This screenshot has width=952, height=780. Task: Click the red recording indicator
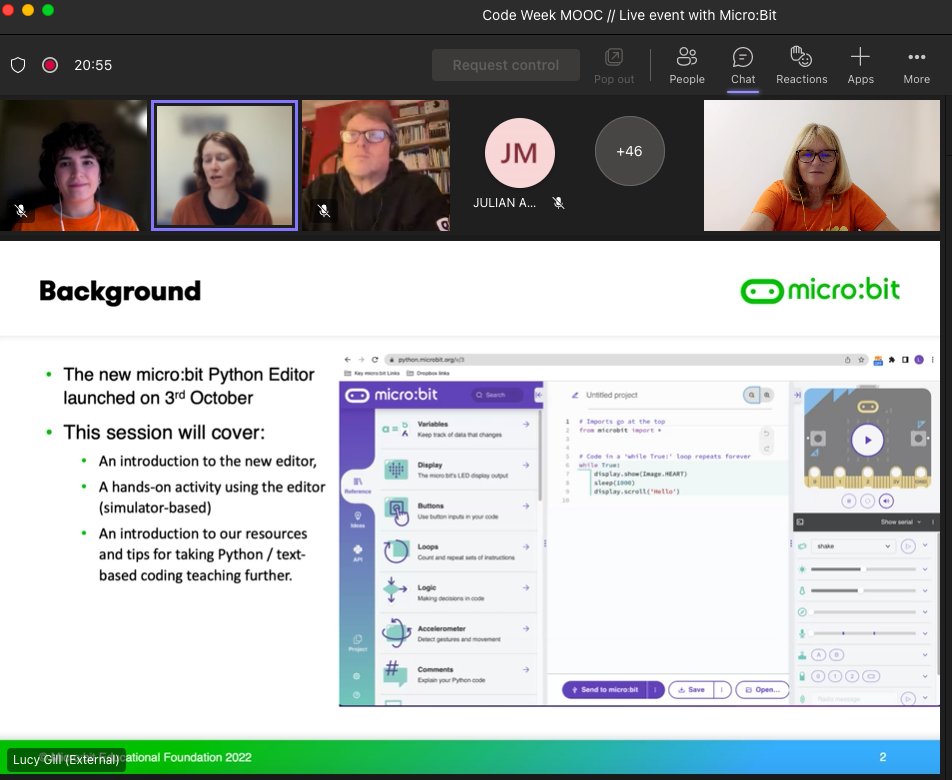50,65
